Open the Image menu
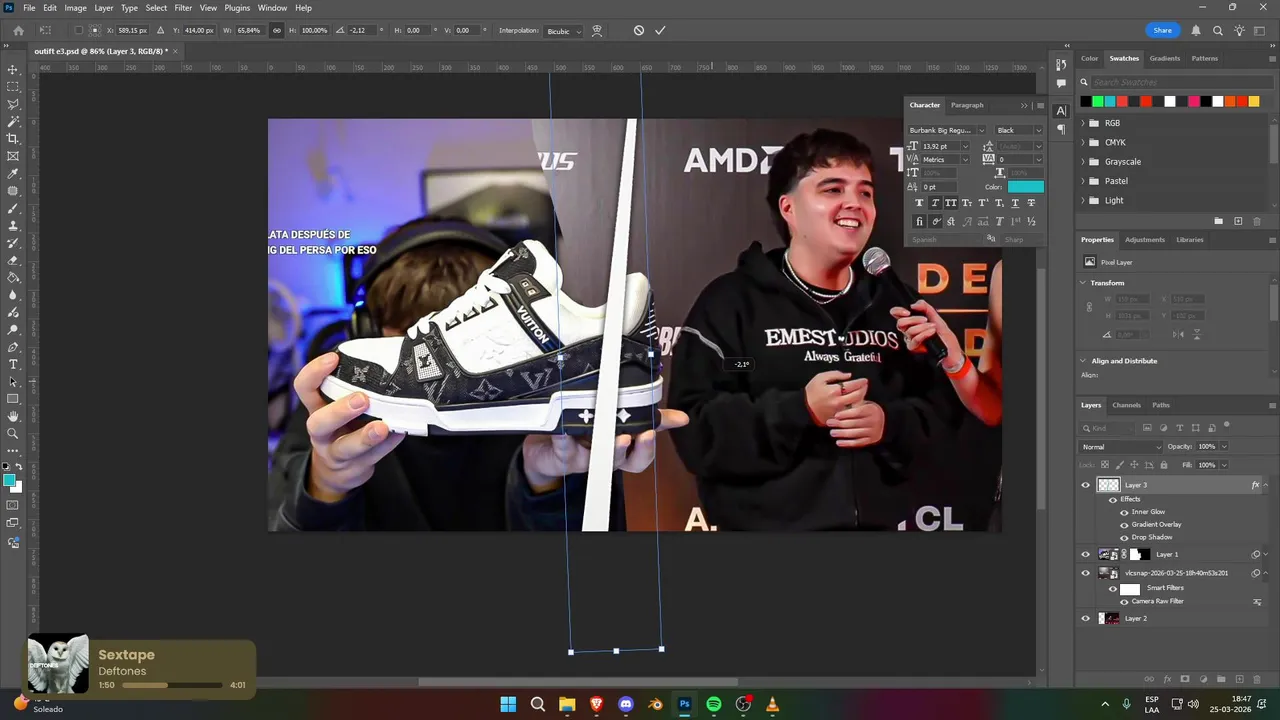 coord(76,8)
